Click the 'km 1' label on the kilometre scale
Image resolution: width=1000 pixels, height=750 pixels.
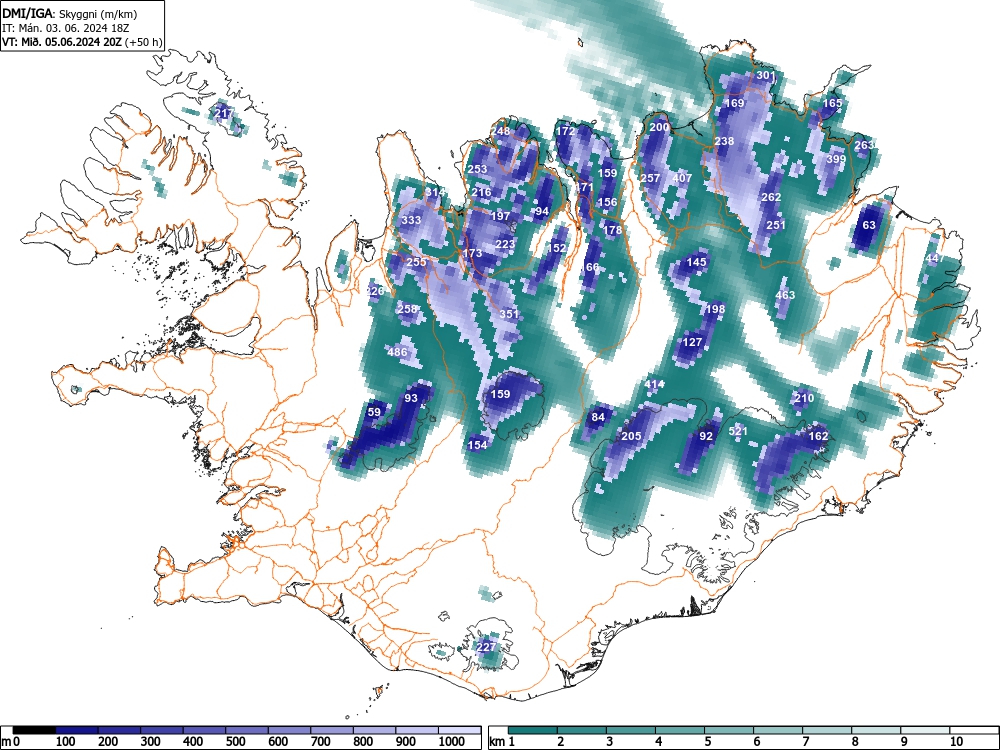click(x=502, y=742)
